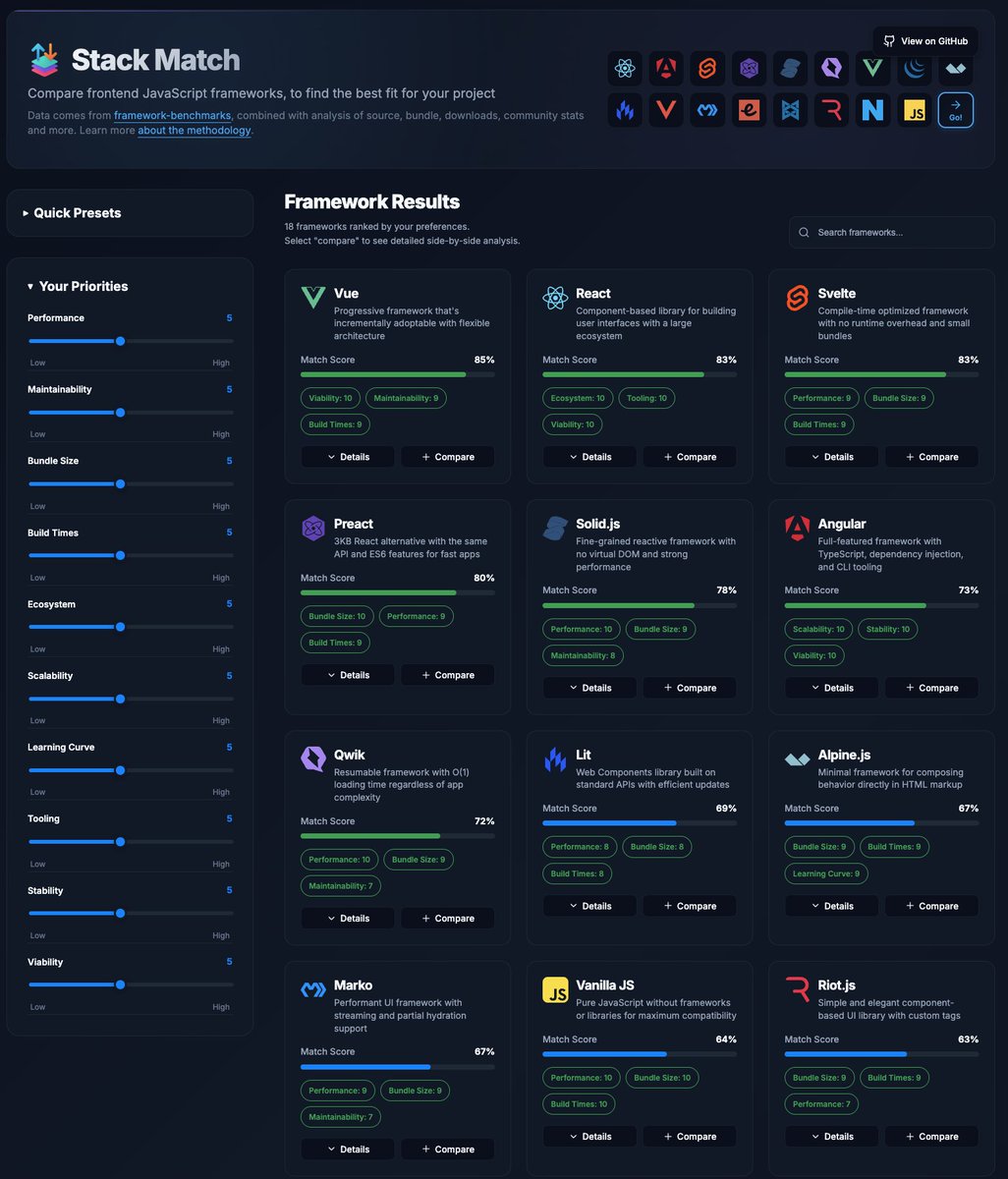The image size is (1008, 1179).
Task: Adjust the Ecosystem priority slider
Action: coord(131,627)
